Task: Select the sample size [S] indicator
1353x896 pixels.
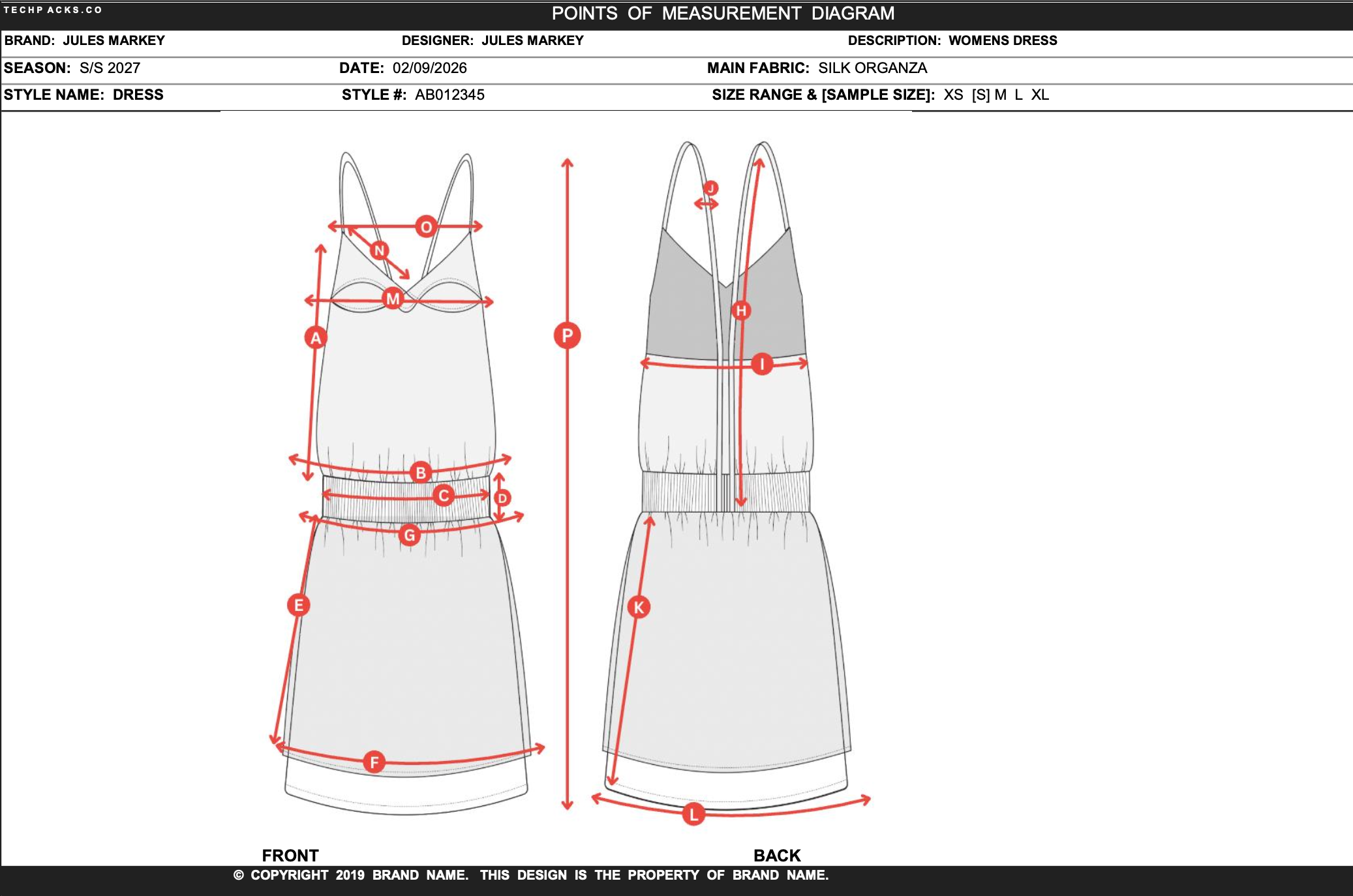Action: click(x=981, y=95)
